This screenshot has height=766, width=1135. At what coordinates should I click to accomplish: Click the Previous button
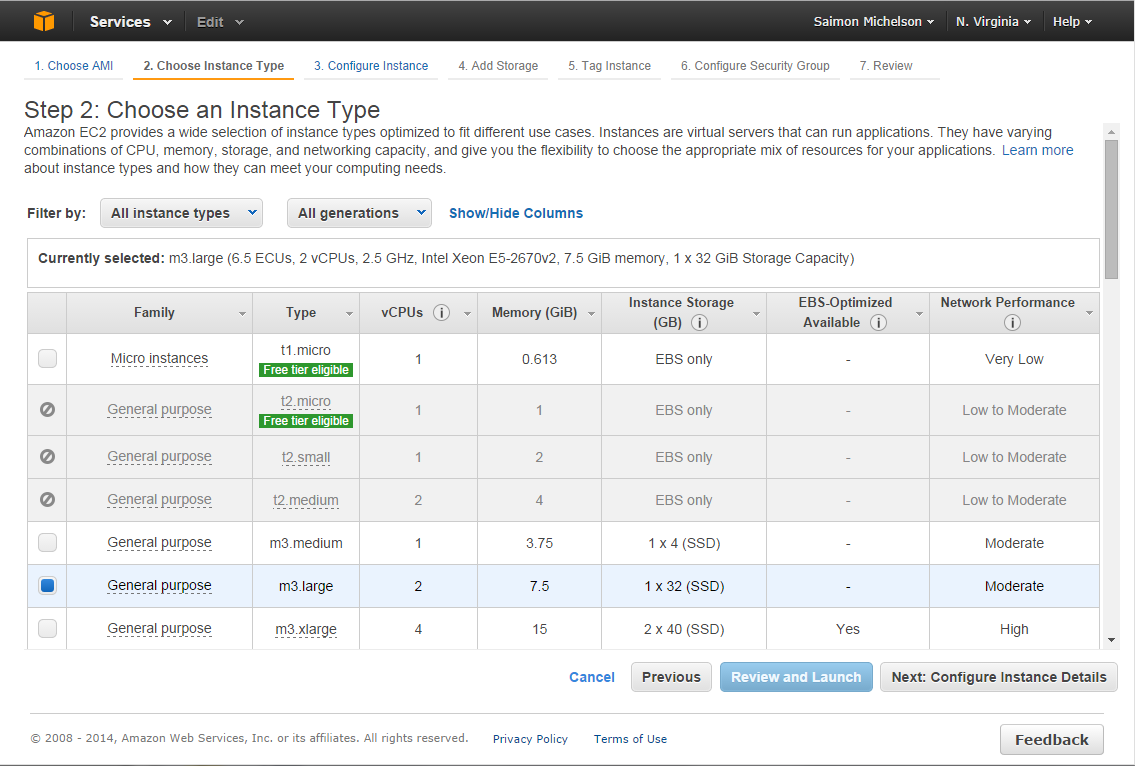pos(671,677)
